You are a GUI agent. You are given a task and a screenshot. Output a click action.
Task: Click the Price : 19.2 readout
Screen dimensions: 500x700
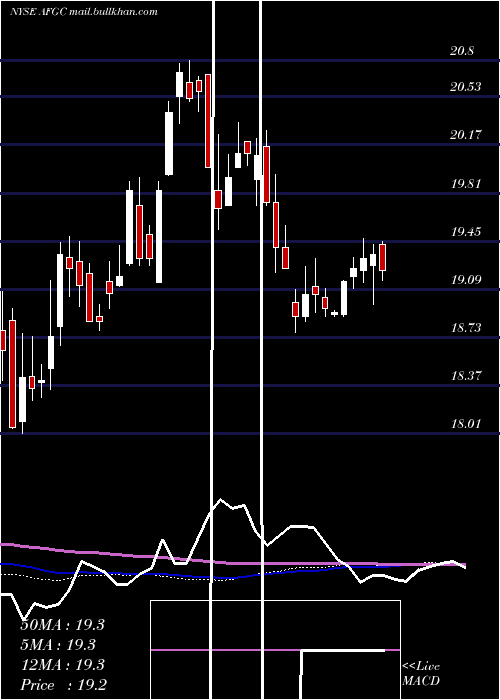tap(63, 685)
